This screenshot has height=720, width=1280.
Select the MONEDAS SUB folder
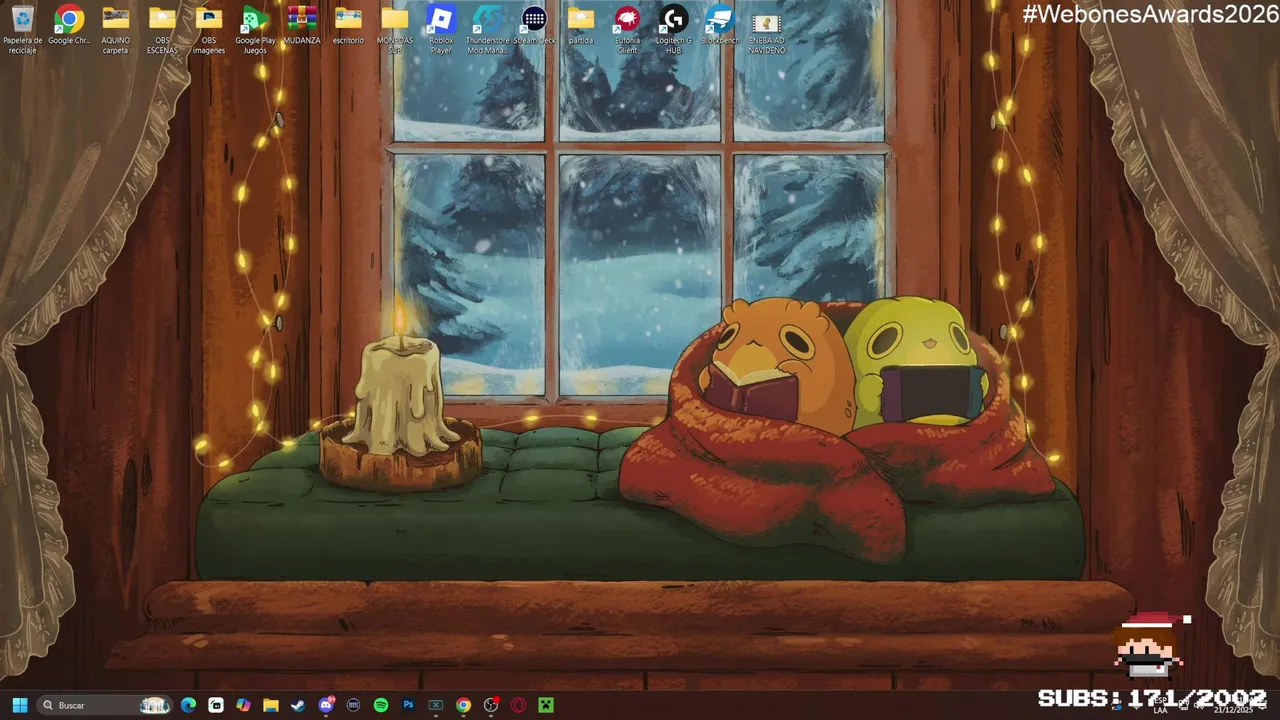(395, 29)
